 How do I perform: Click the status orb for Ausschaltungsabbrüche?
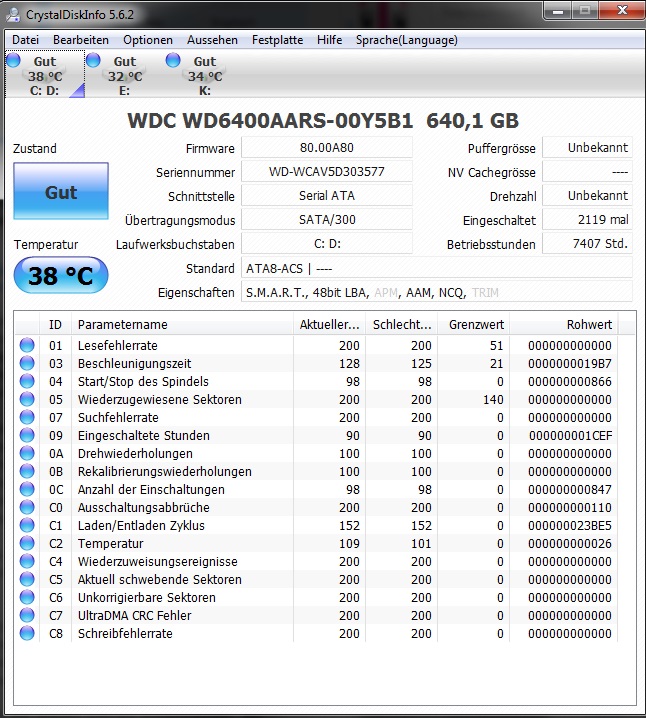(27, 507)
